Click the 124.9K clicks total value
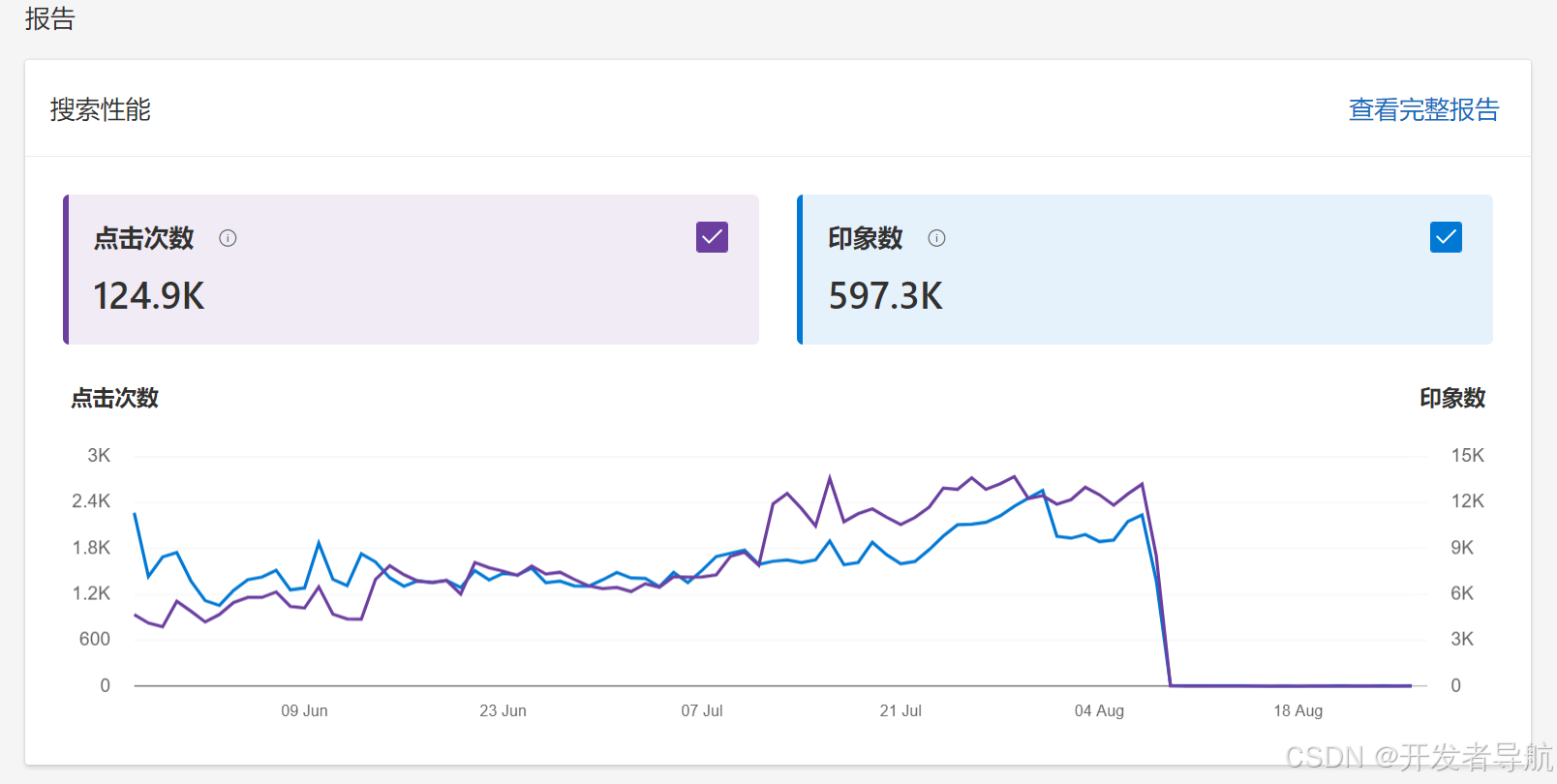This screenshot has width=1557, height=784. coord(149,296)
